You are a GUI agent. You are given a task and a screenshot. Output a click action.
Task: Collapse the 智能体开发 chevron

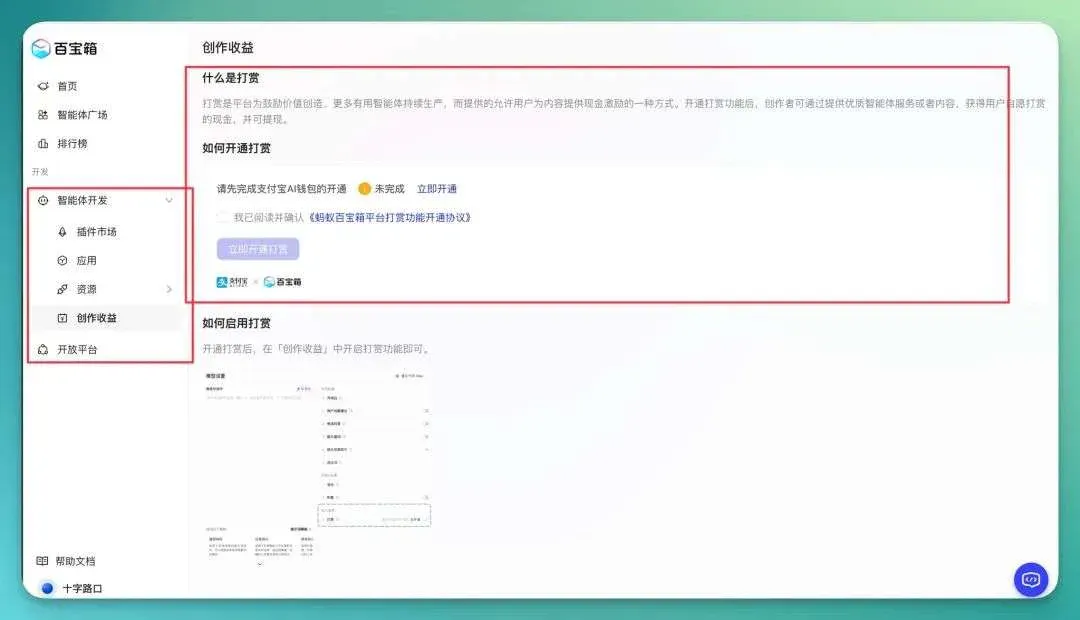(169, 200)
